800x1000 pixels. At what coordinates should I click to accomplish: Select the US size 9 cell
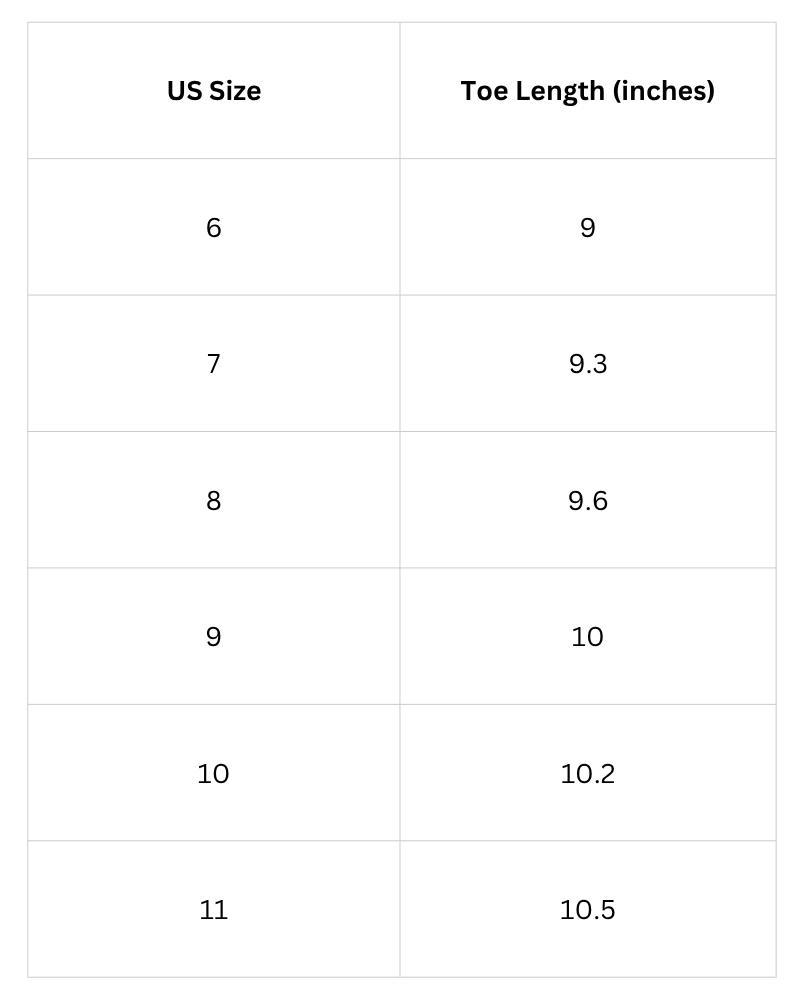[x=214, y=636]
